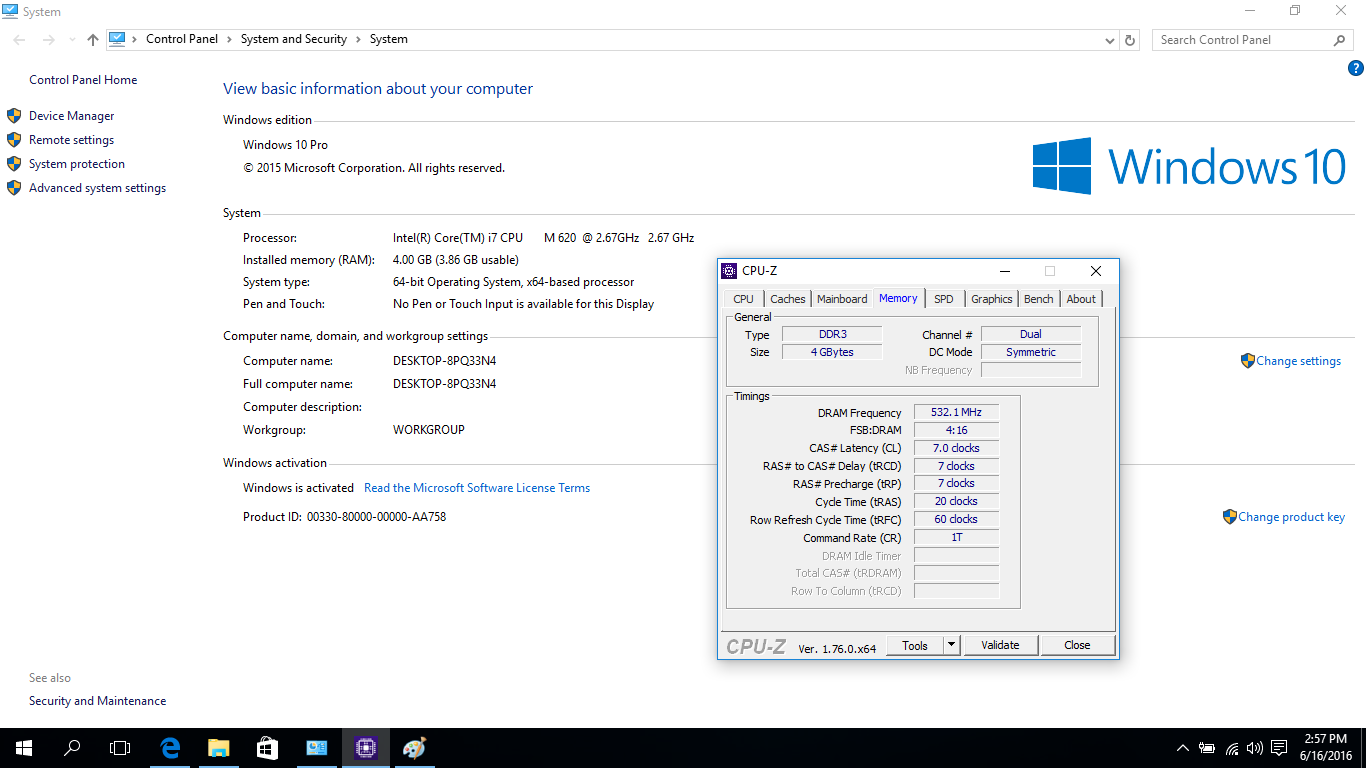The image size is (1366, 768).
Task: Click the DRAM Frequency value 532.1 MHz
Action: 956,413
